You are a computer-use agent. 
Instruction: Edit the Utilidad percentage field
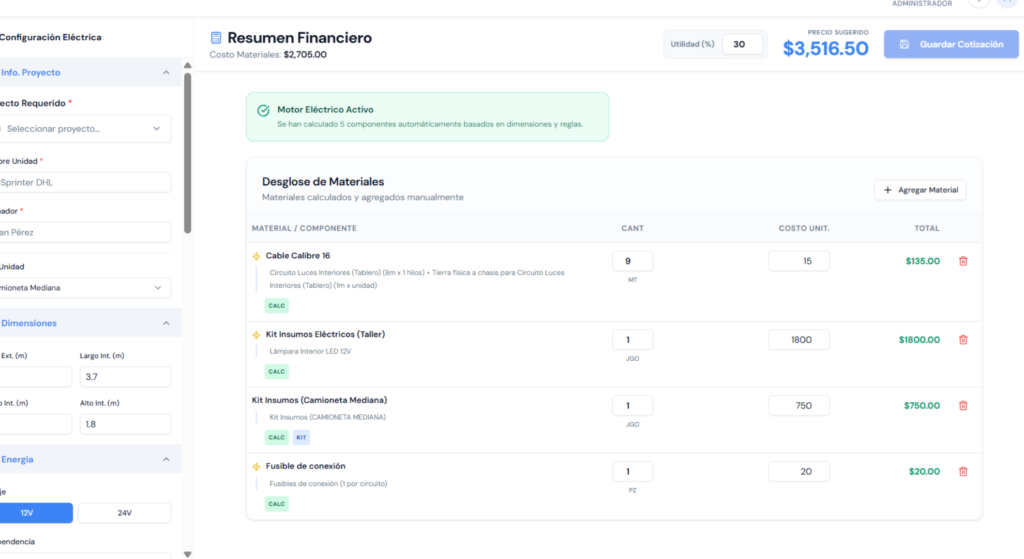pyautogui.click(x=743, y=44)
